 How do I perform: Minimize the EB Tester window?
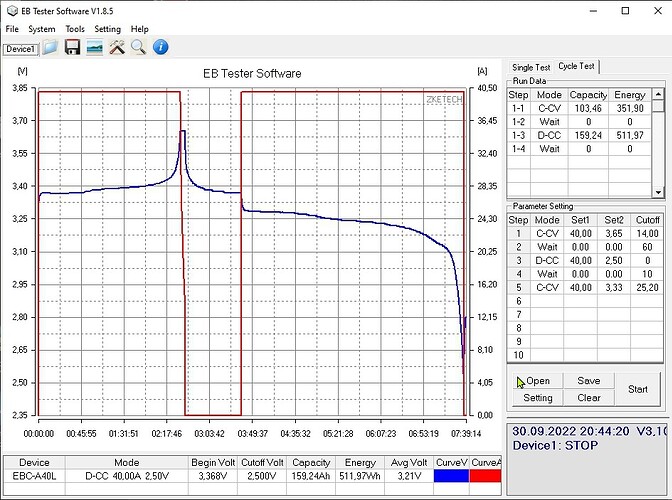pyautogui.click(x=593, y=11)
